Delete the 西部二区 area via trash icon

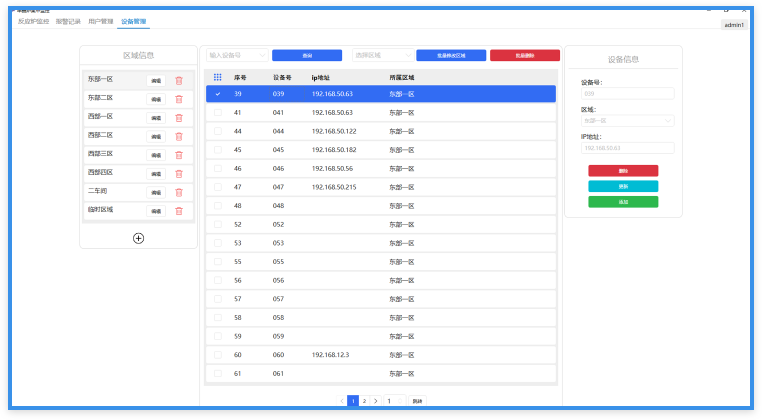tap(179, 136)
